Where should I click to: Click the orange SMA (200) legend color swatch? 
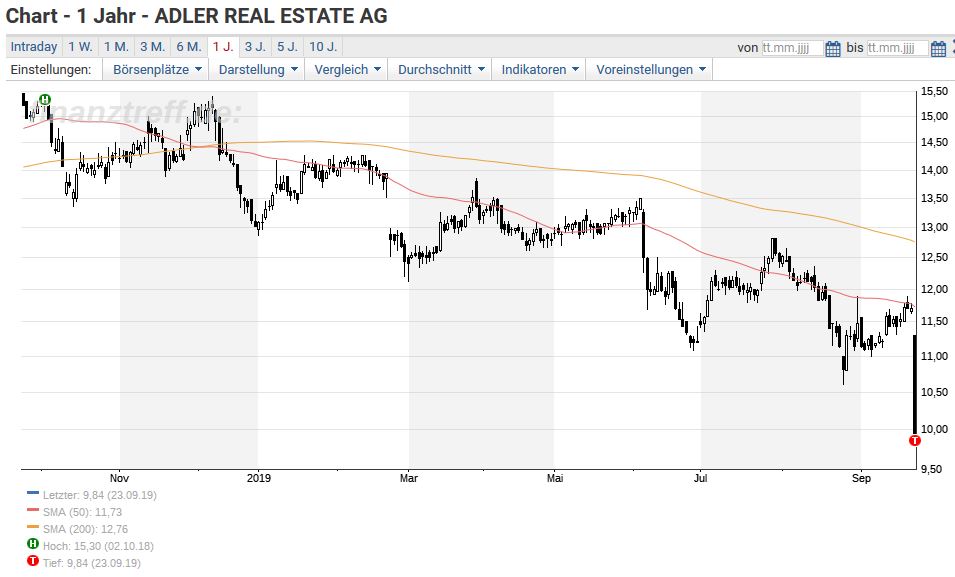click(x=33, y=527)
